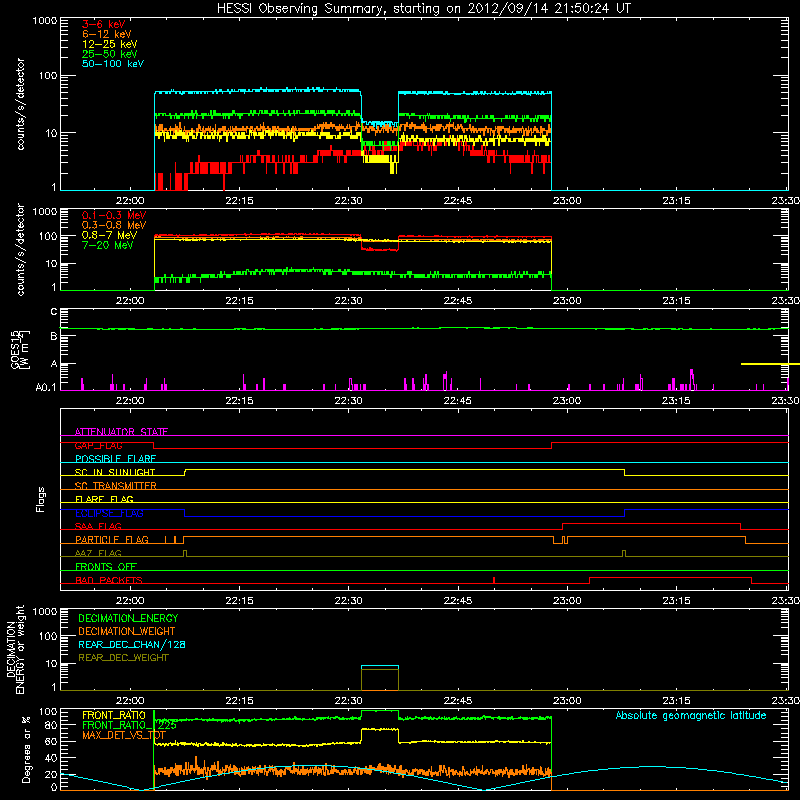
Task: Click the HESSI Observing Summary title
Action: [x=424, y=9]
